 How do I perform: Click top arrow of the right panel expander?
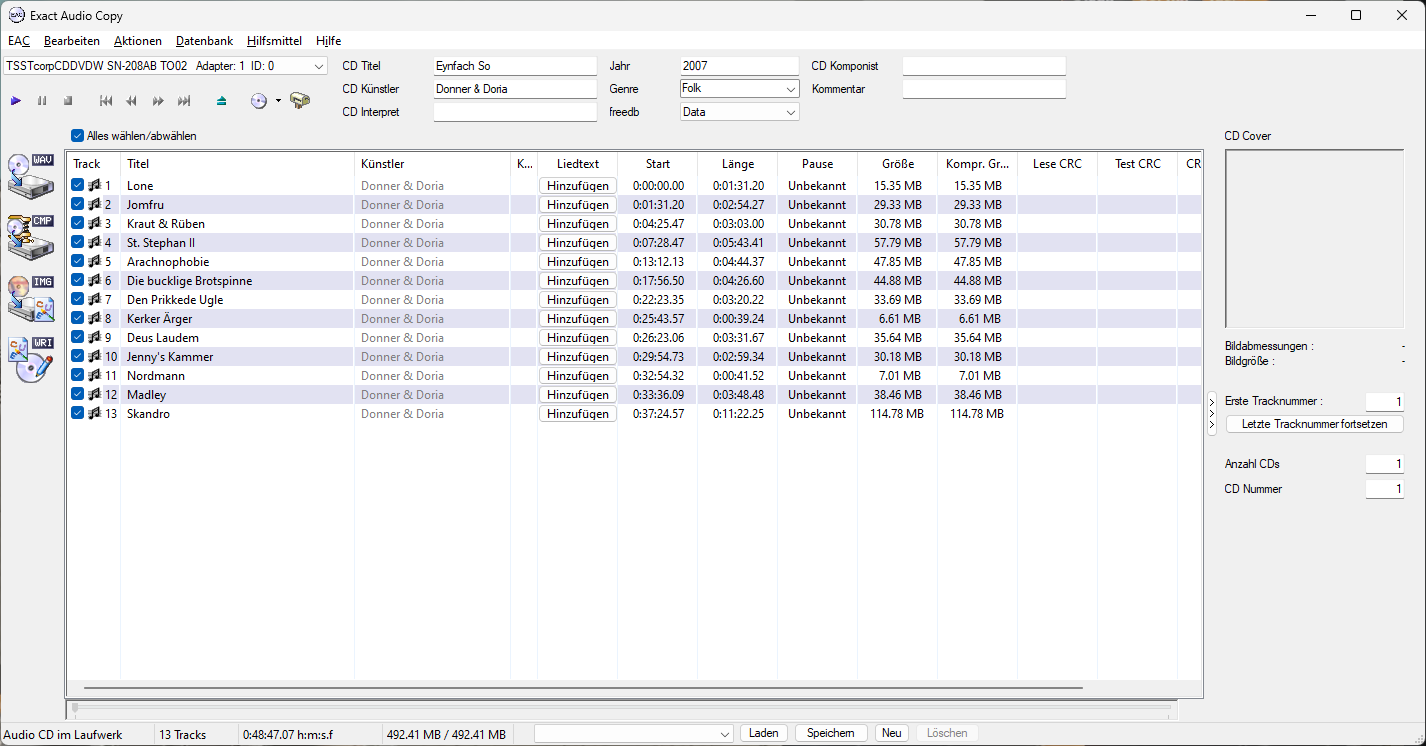tap(1212, 402)
